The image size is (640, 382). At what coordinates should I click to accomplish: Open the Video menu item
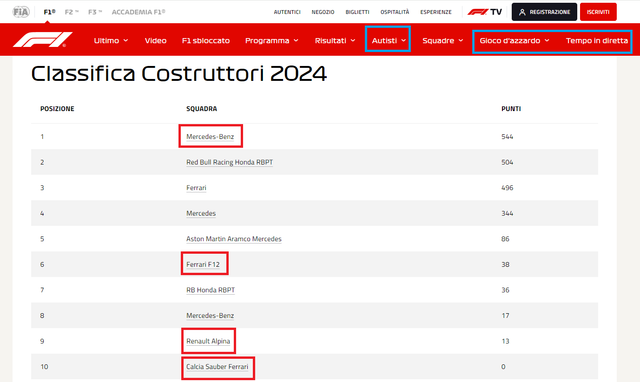pos(156,40)
